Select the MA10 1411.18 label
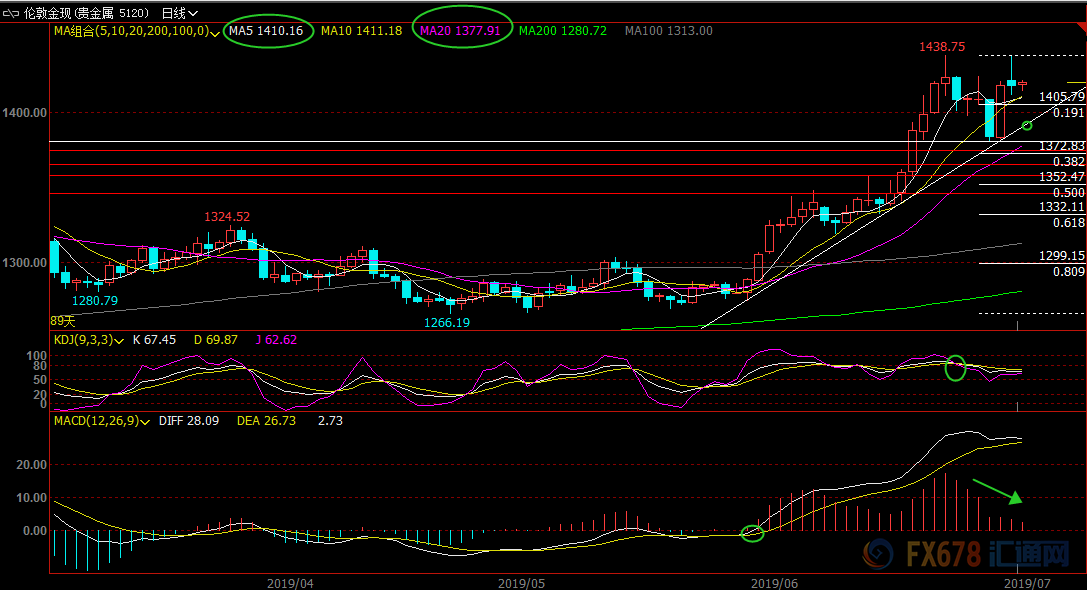The height and width of the screenshot is (590, 1087). [361, 31]
